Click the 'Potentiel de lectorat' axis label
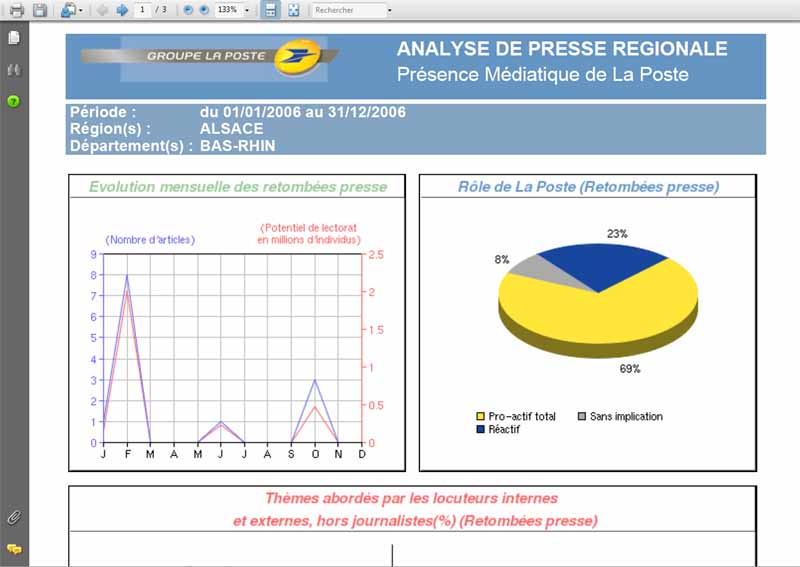Screen dimensions: 800x567 [x=309, y=234]
